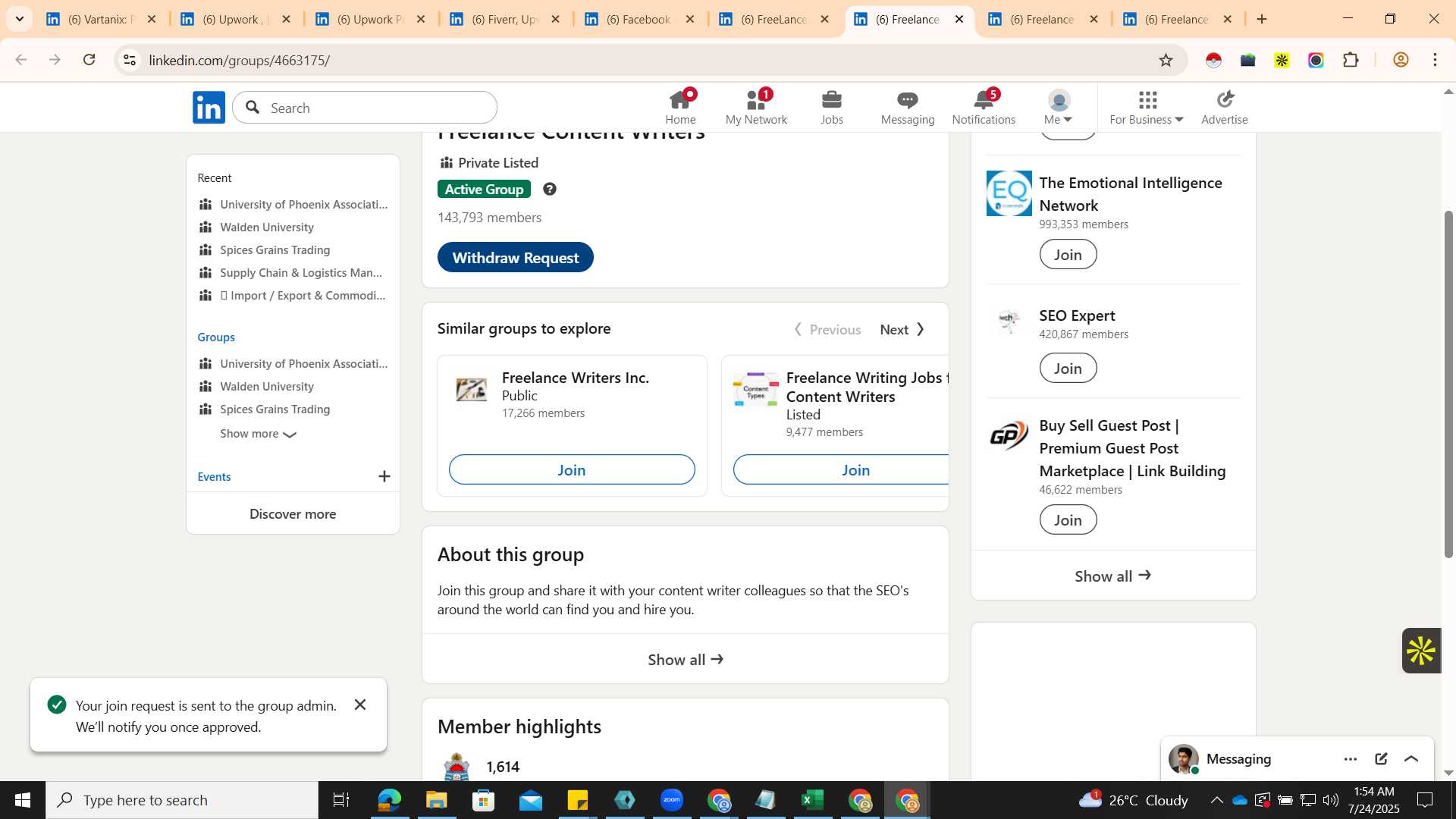
Task: Open Messaging in top navigation
Action: 908,107
